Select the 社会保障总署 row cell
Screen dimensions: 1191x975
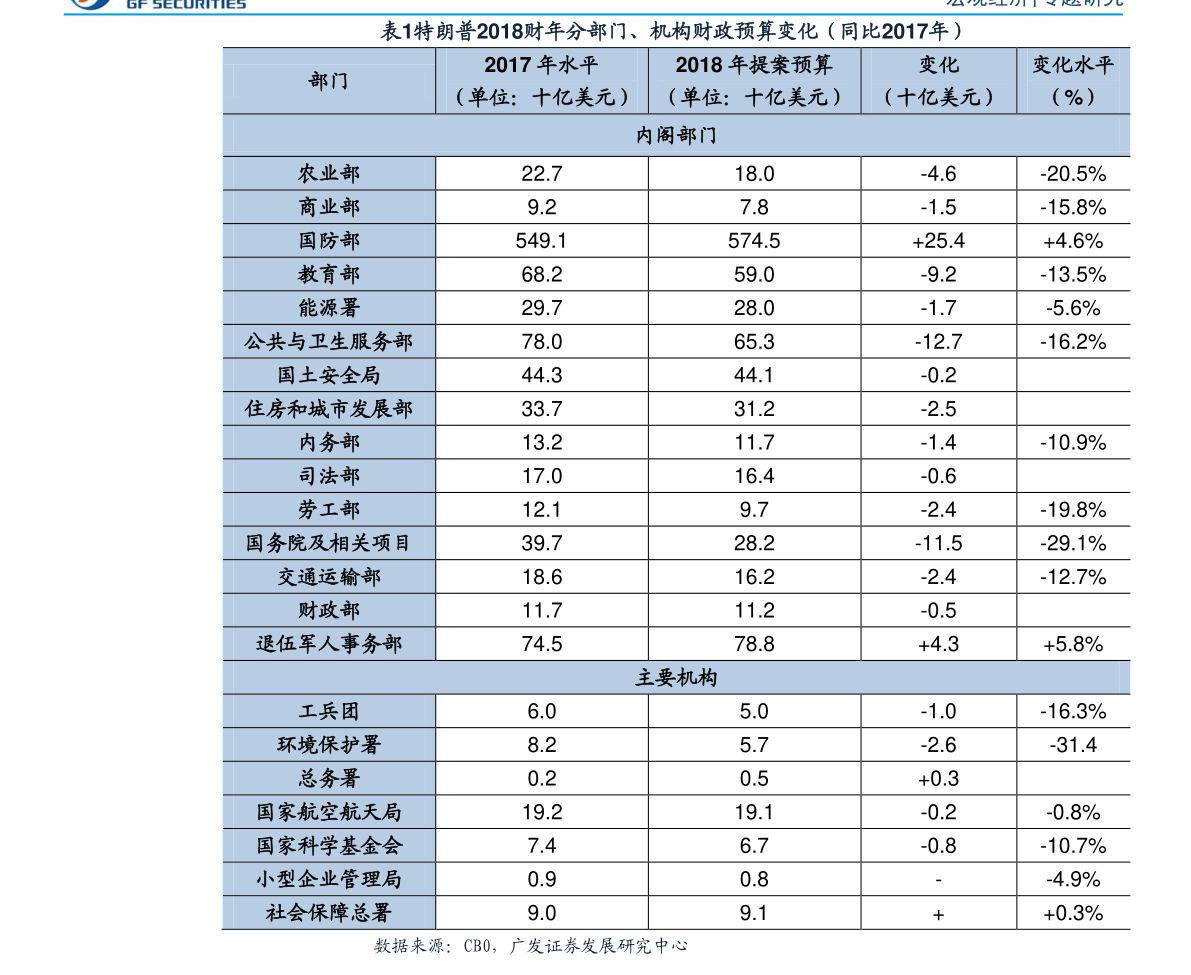click(328, 912)
